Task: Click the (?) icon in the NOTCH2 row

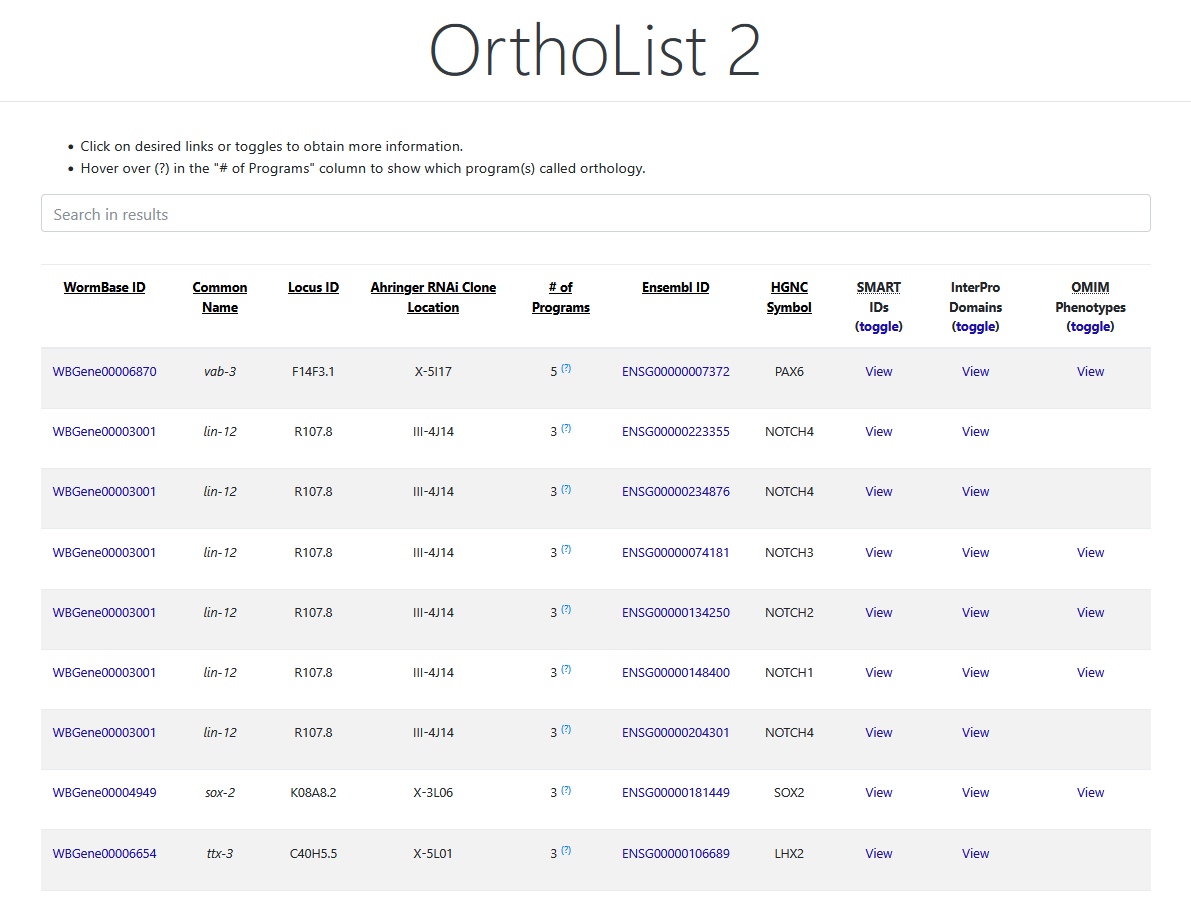Action: [566, 610]
